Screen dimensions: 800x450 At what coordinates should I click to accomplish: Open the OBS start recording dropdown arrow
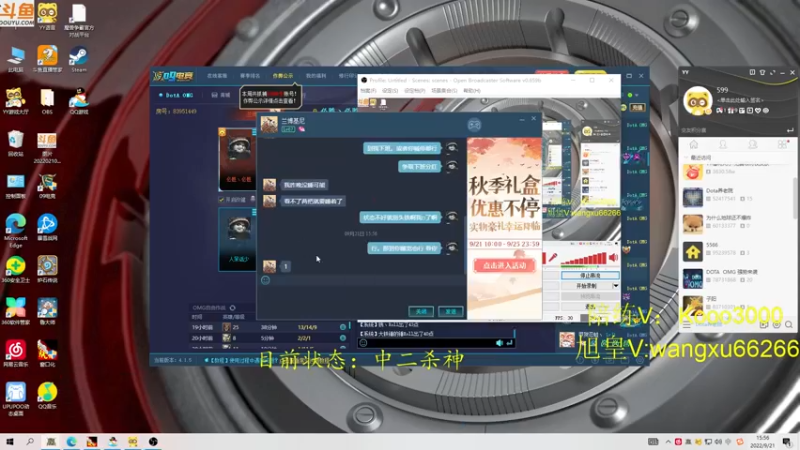pos(616,286)
